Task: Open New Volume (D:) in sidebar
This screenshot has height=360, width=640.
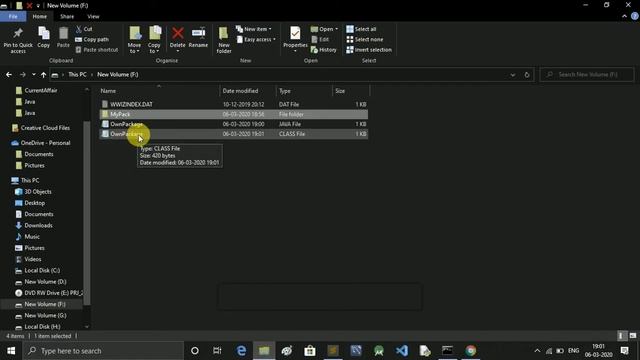Action: pyautogui.click(x=45, y=282)
